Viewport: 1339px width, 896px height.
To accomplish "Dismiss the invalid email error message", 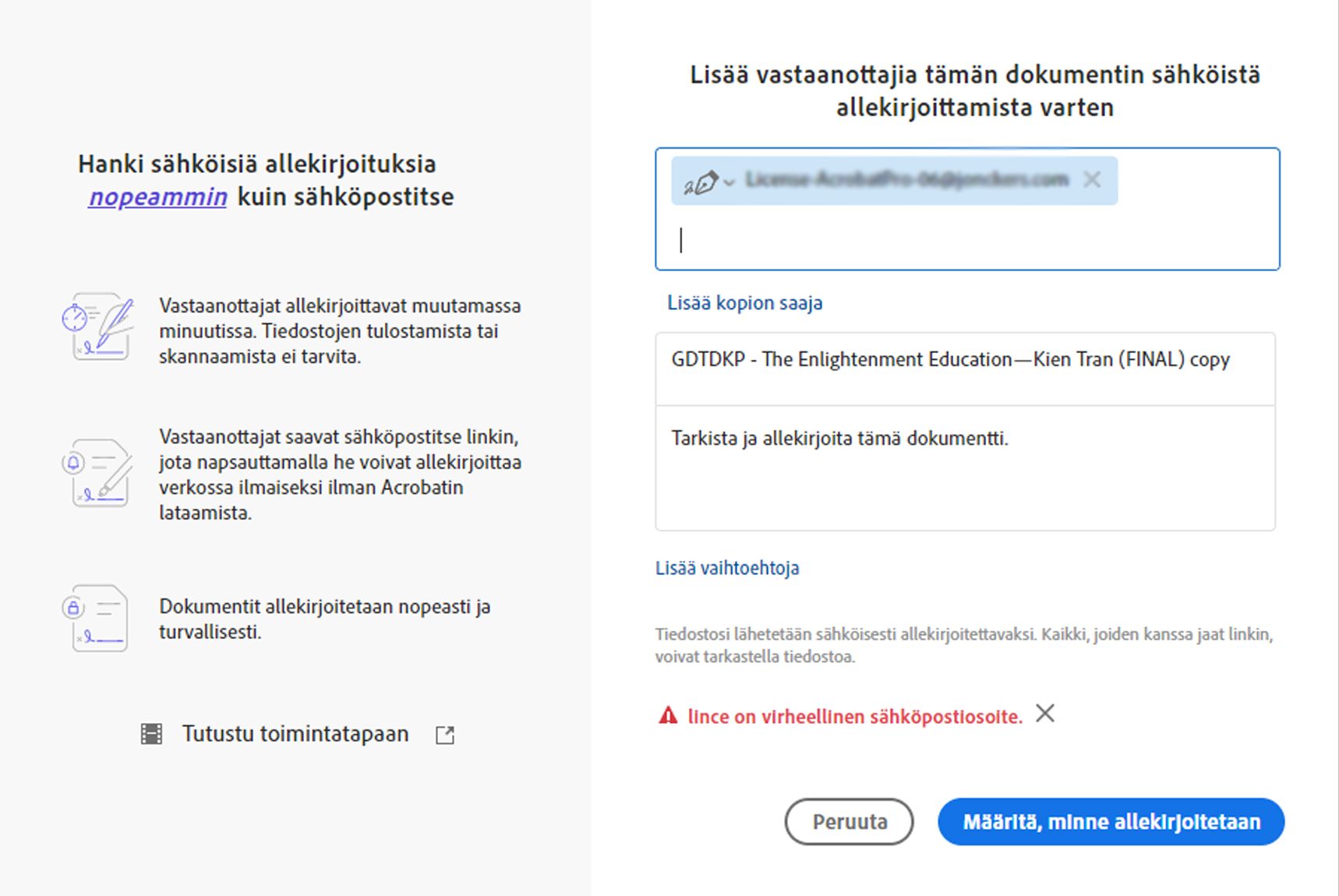I will [1044, 713].
